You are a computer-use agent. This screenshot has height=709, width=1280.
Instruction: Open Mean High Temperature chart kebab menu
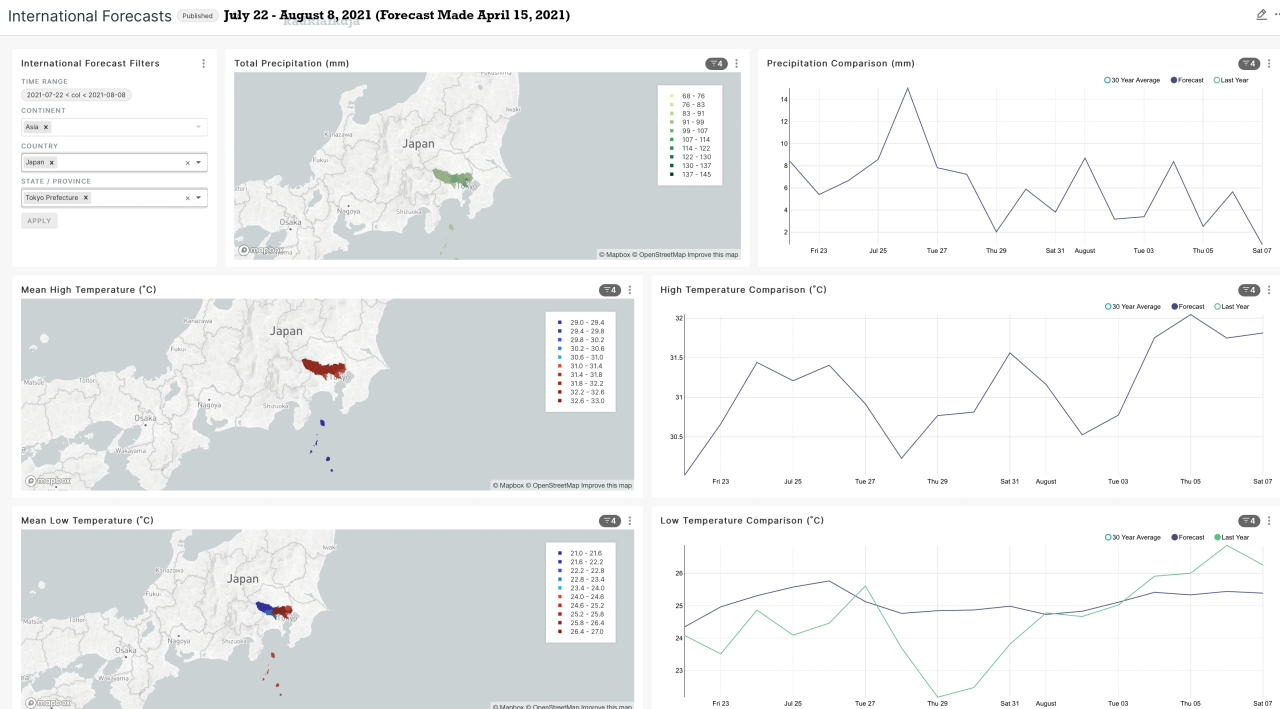pos(630,290)
